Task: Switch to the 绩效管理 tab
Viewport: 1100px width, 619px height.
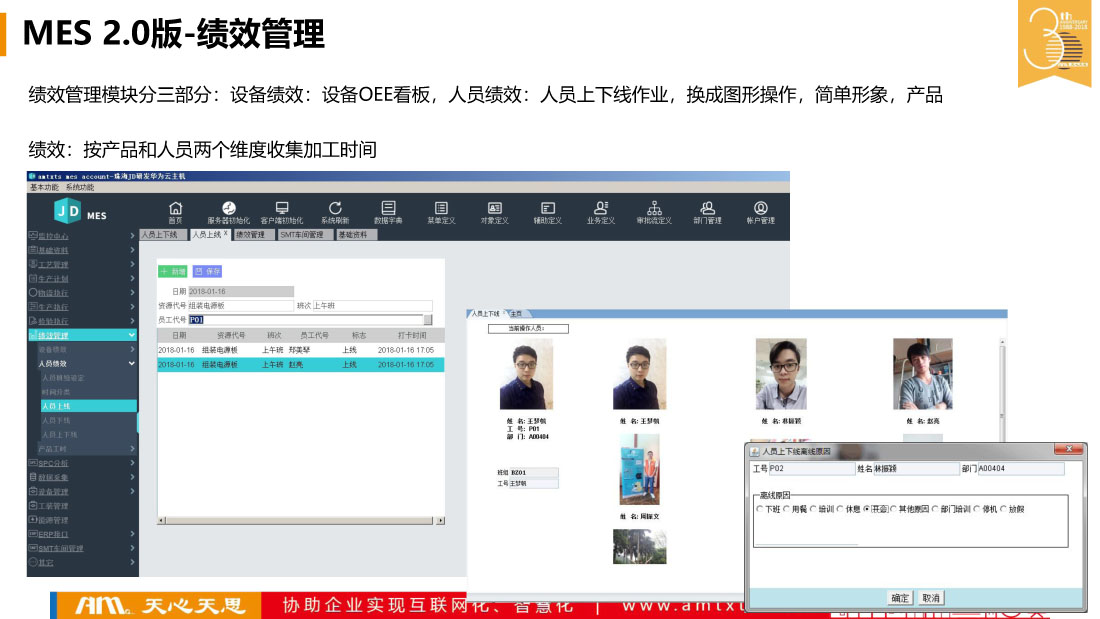Action: tap(250, 235)
